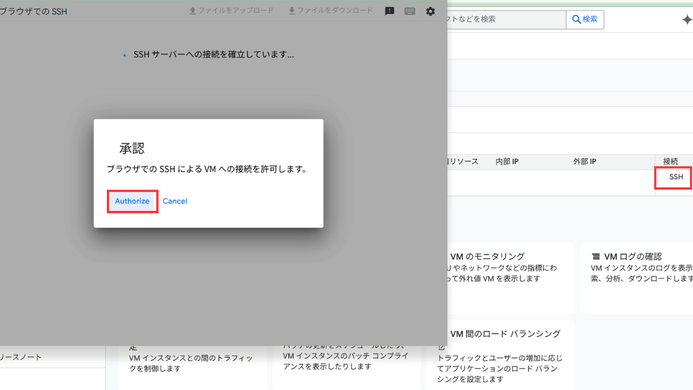Click the 外部 IP column header
Screen dimensions: 693x390
pyautogui.click(x=584, y=161)
